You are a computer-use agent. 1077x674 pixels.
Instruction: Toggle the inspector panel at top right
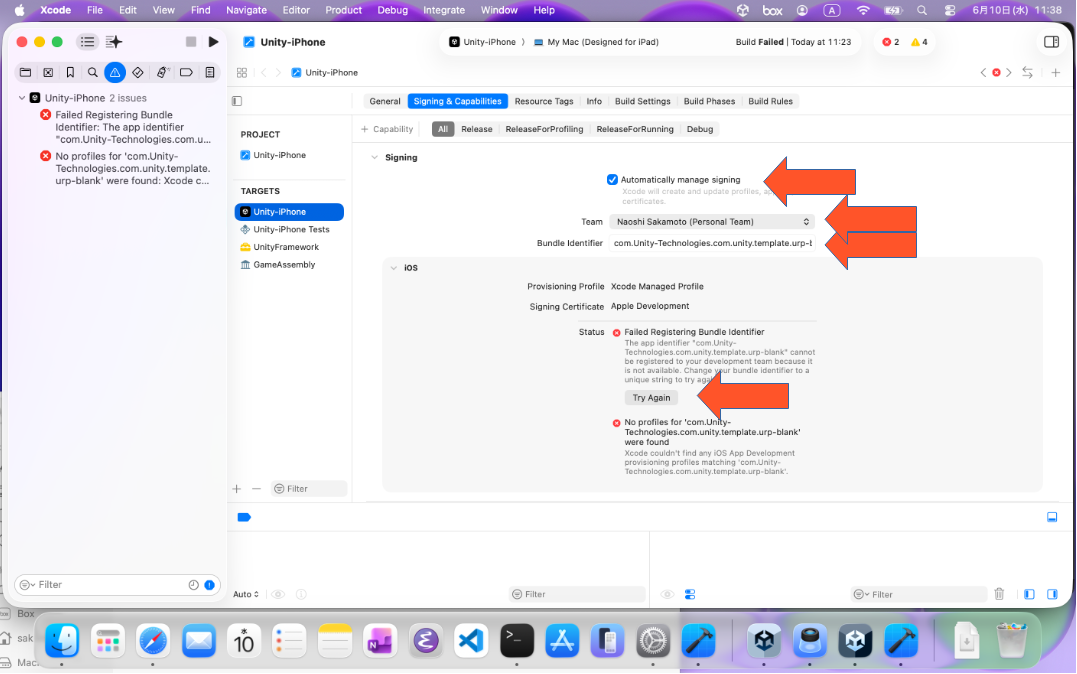1051,42
